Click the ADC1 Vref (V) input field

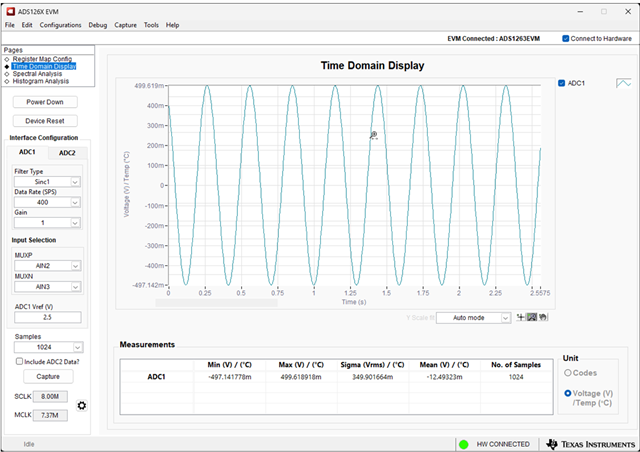pos(48,317)
